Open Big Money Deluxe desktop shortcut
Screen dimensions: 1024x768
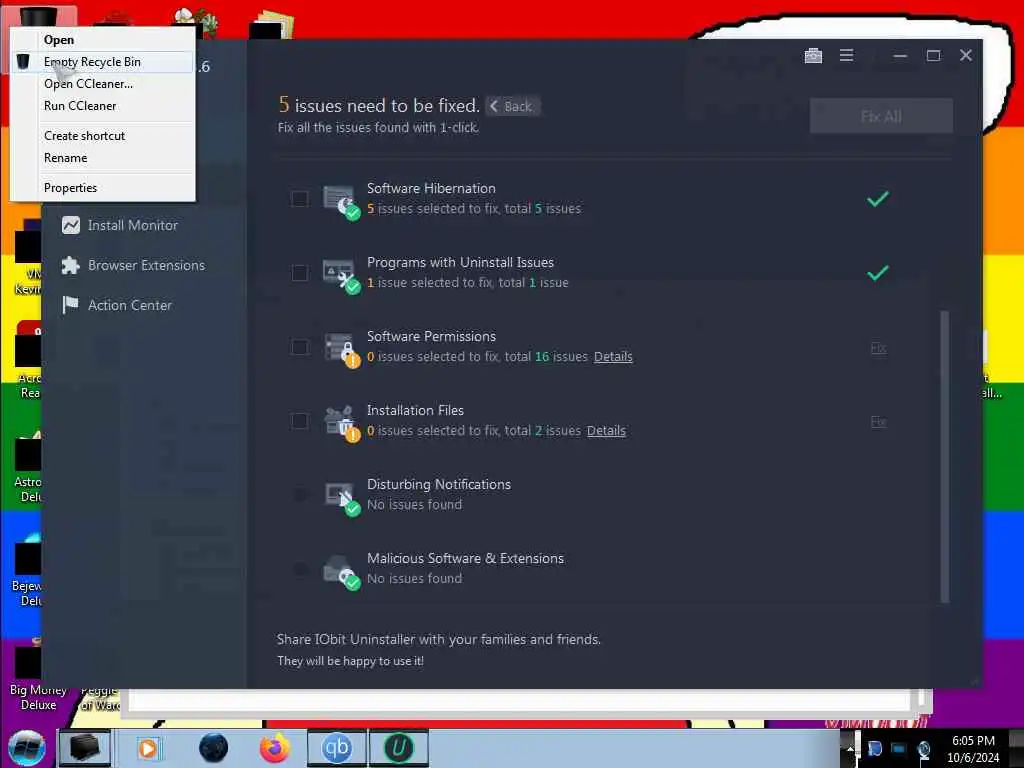tap(38, 677)
